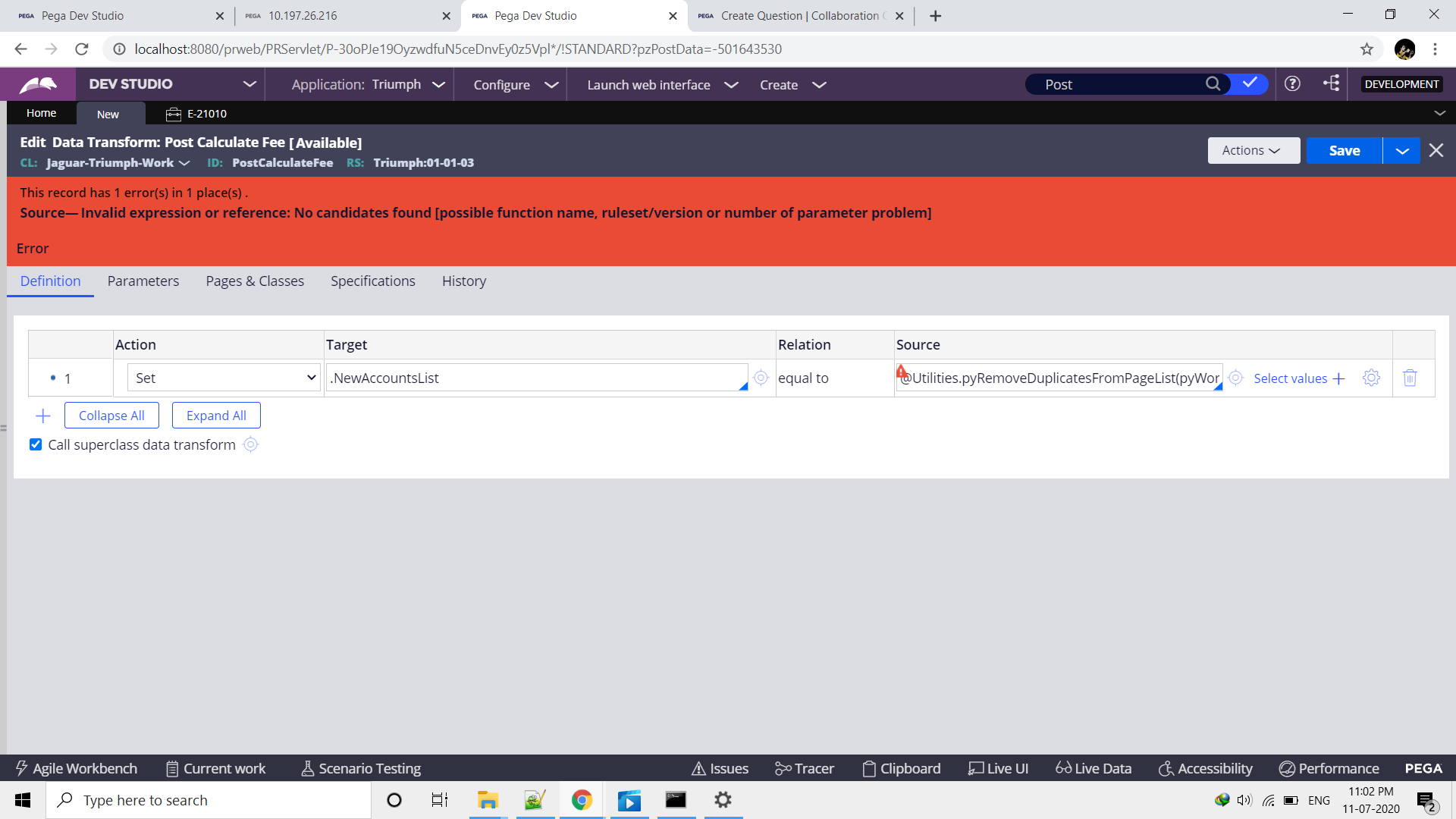This screenshot has width=1456, height=819.
Task: Delete the Set action row
Action: 1410,378
